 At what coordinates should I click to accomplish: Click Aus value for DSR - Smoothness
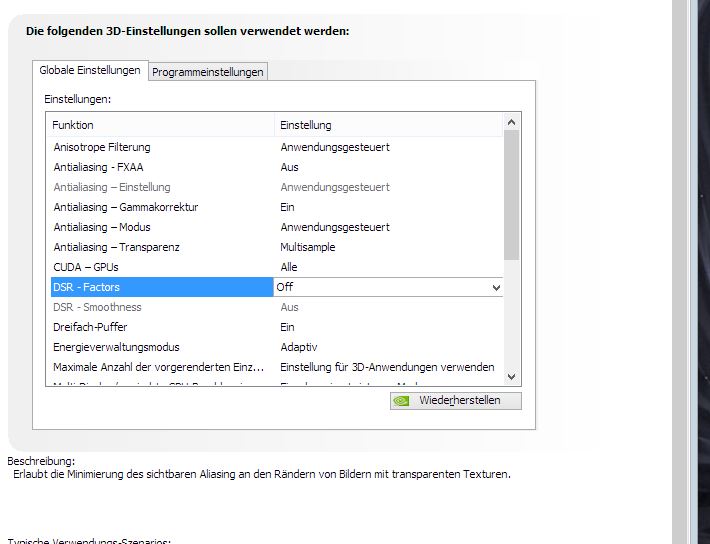click(289, 307)
